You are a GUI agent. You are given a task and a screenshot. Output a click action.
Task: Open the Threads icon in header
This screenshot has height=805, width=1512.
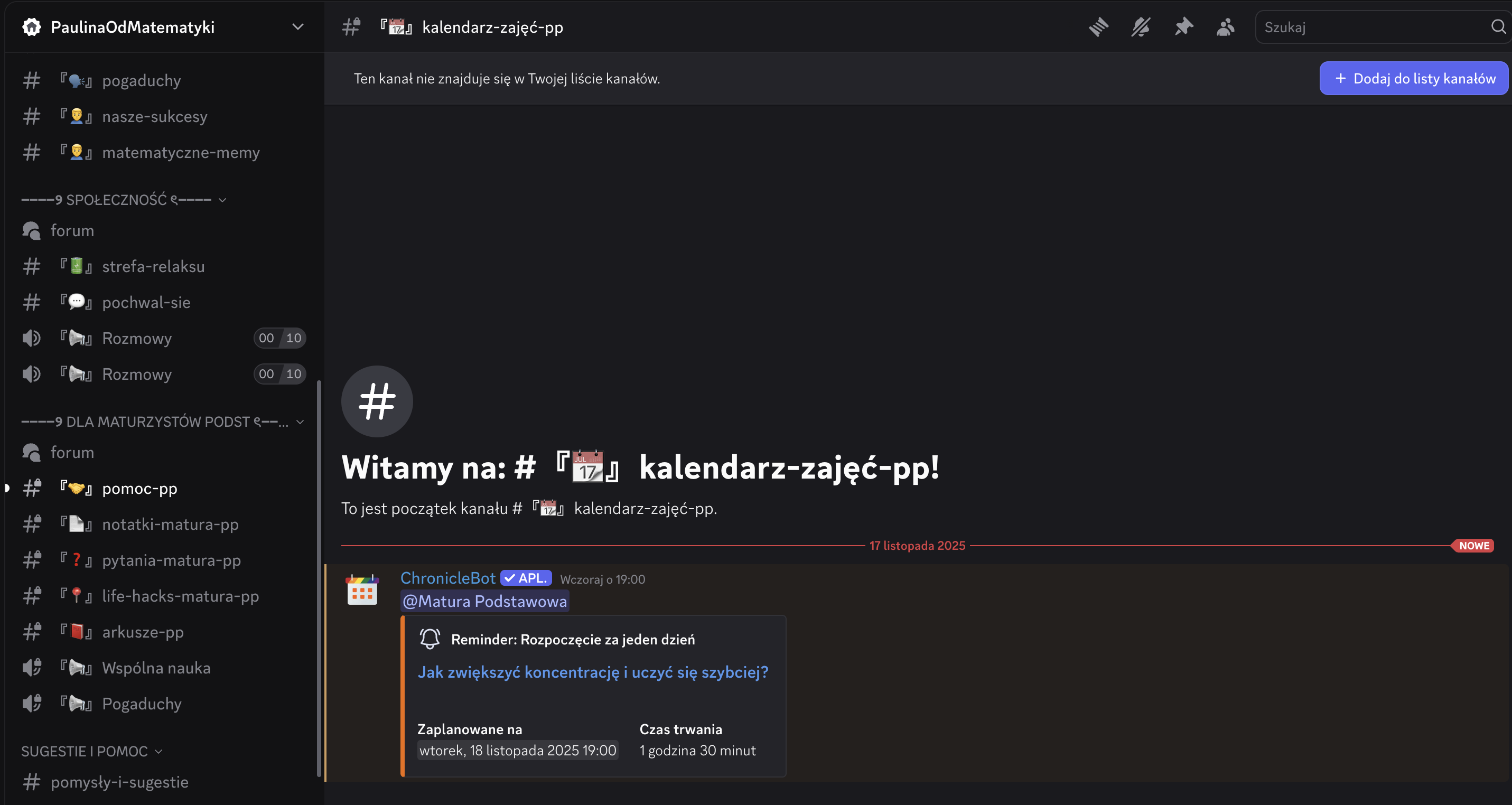(1098, 27)
